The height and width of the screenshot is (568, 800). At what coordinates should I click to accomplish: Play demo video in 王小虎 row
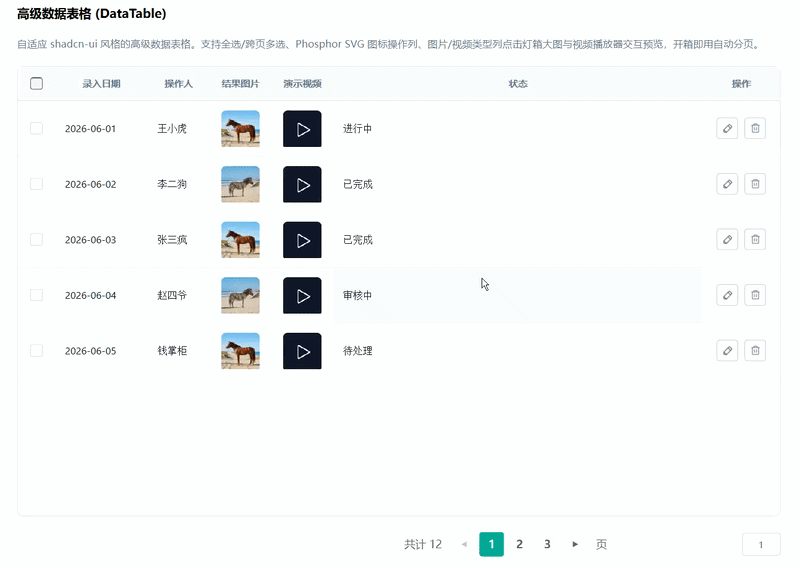[x=302, y=129]
